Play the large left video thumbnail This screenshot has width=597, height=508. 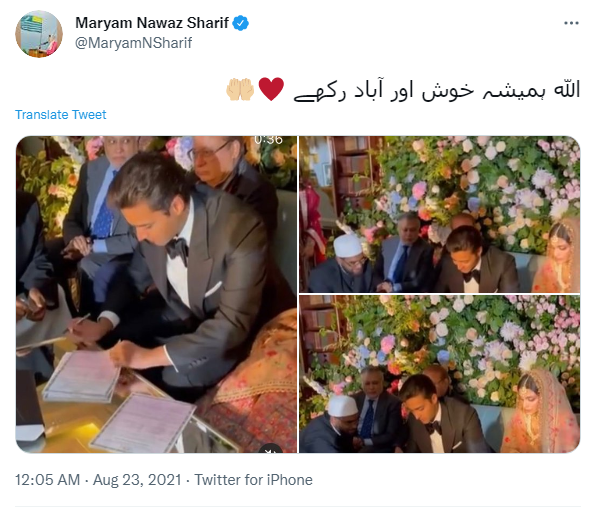pyautogui.click(x=156, y=294)
